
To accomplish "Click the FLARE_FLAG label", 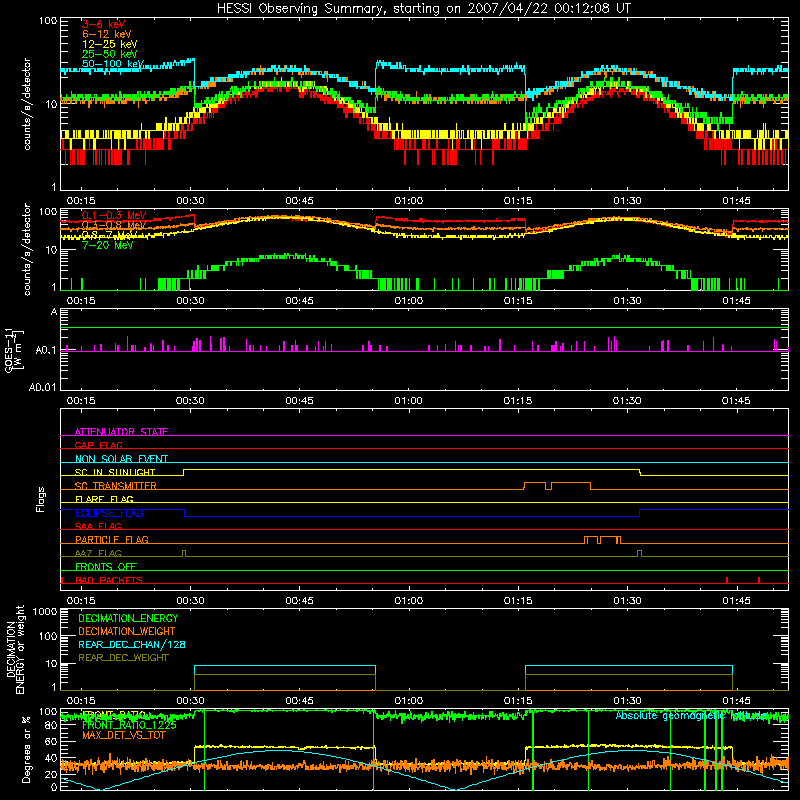I will [104, 499].
